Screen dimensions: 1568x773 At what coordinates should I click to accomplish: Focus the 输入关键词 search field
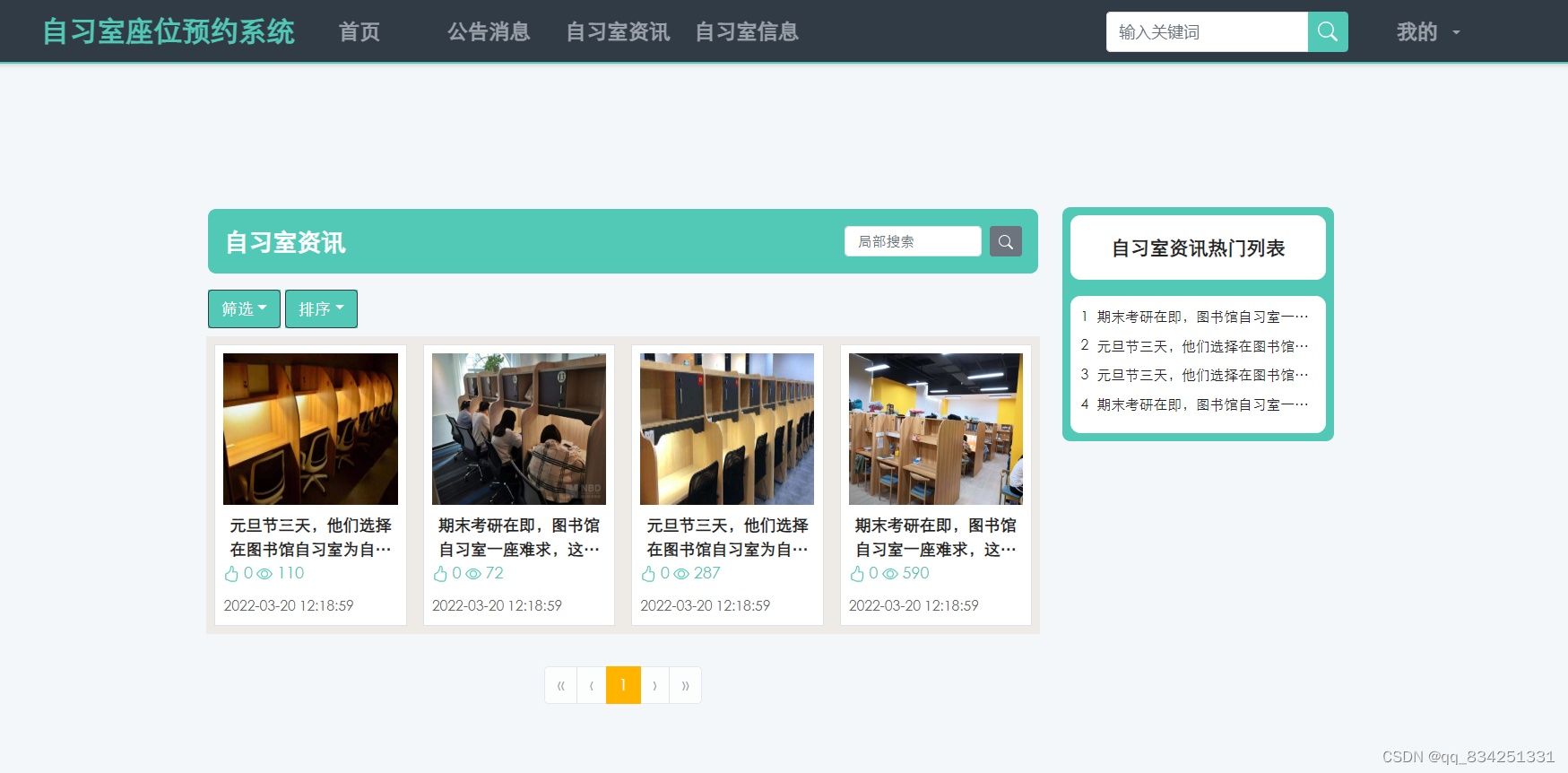[x=1207, y=31]
